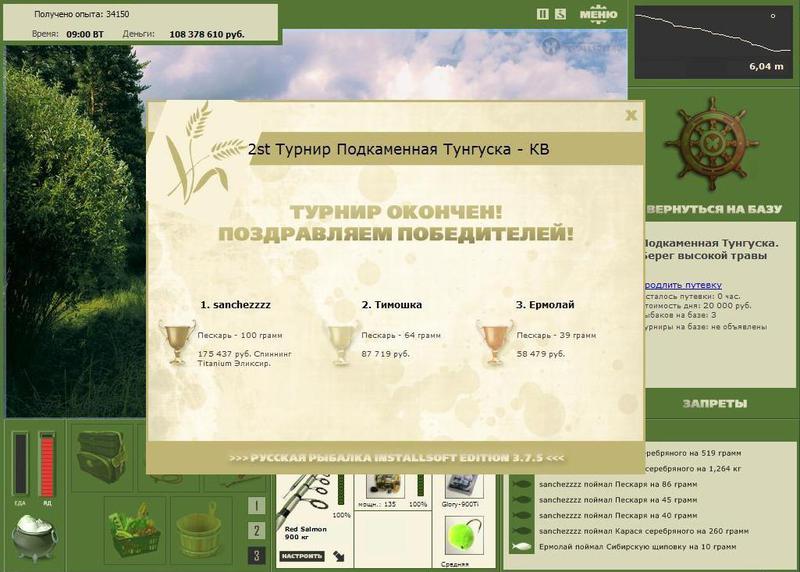Viewport: 800px width, 572px height.
Task: Close the tournament results dialog
Action: (x=631, y=115)
